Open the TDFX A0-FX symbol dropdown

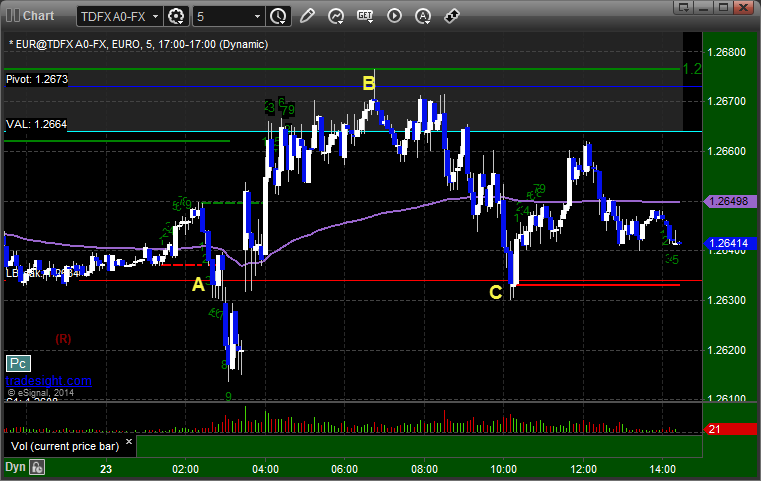pos(155,17)
